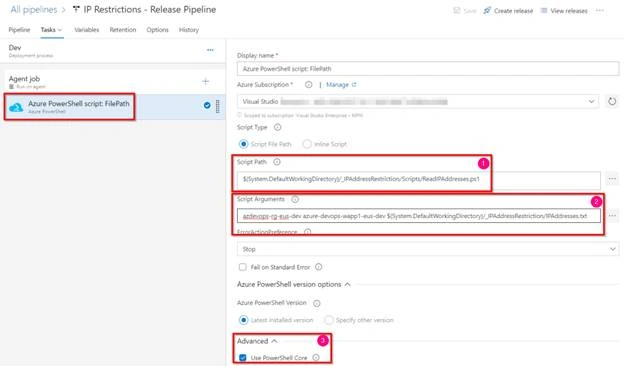Screen dimensions: 624x366
Task: Click the Save button
Action: tap(465, 11)
